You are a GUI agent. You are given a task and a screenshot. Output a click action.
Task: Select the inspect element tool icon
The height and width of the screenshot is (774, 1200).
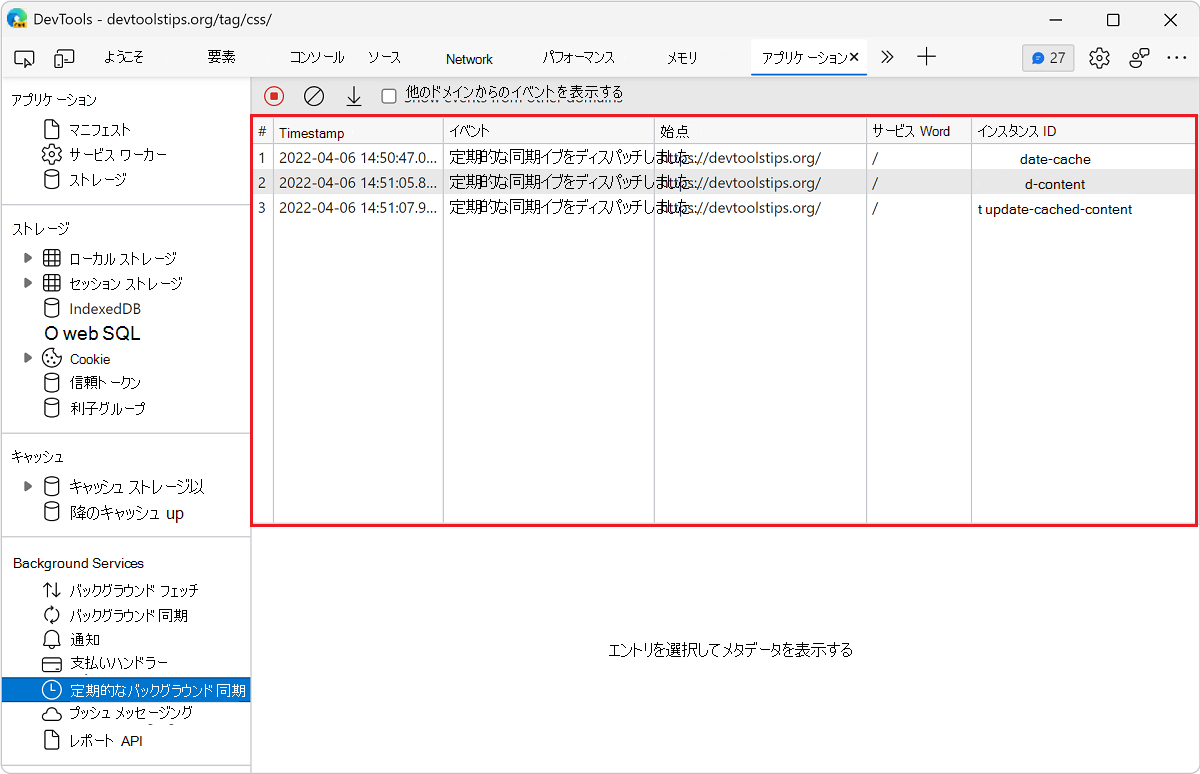tap(24, 58)
